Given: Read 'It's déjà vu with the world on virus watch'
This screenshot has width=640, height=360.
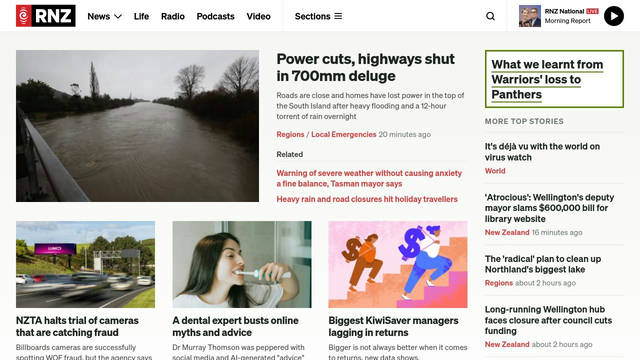Looking at the screenshot, I should 542,152.
